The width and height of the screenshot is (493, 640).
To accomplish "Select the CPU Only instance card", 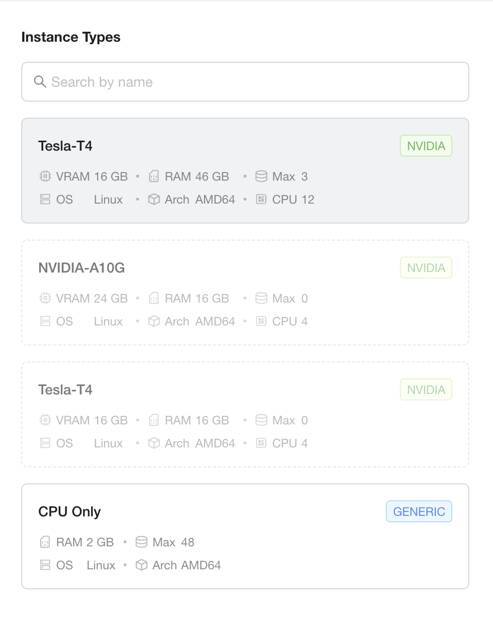I will [245, 536].
